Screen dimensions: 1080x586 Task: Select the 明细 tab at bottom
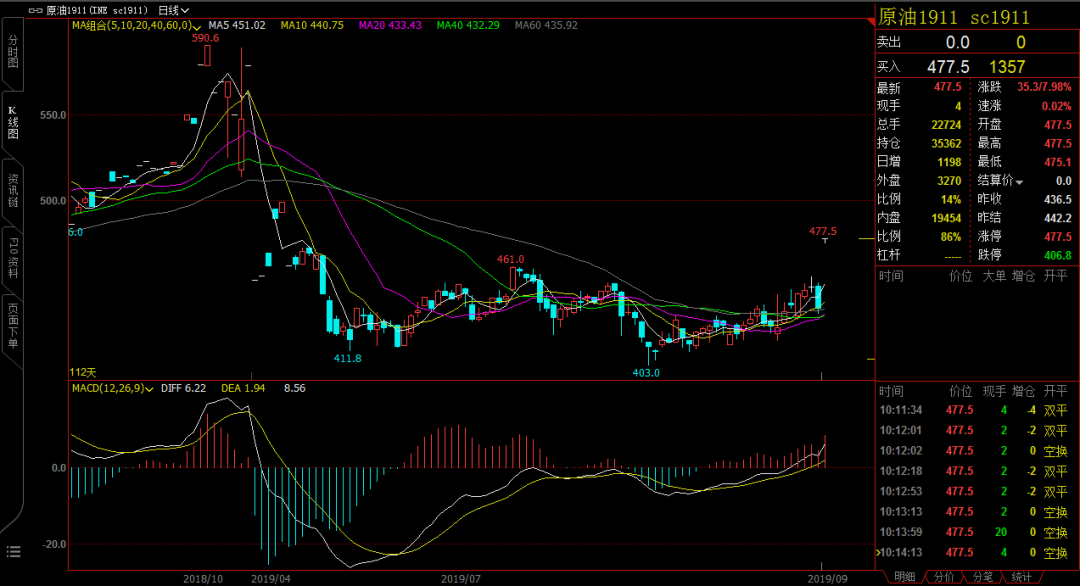pyautogui.click(x=904, y=577)
